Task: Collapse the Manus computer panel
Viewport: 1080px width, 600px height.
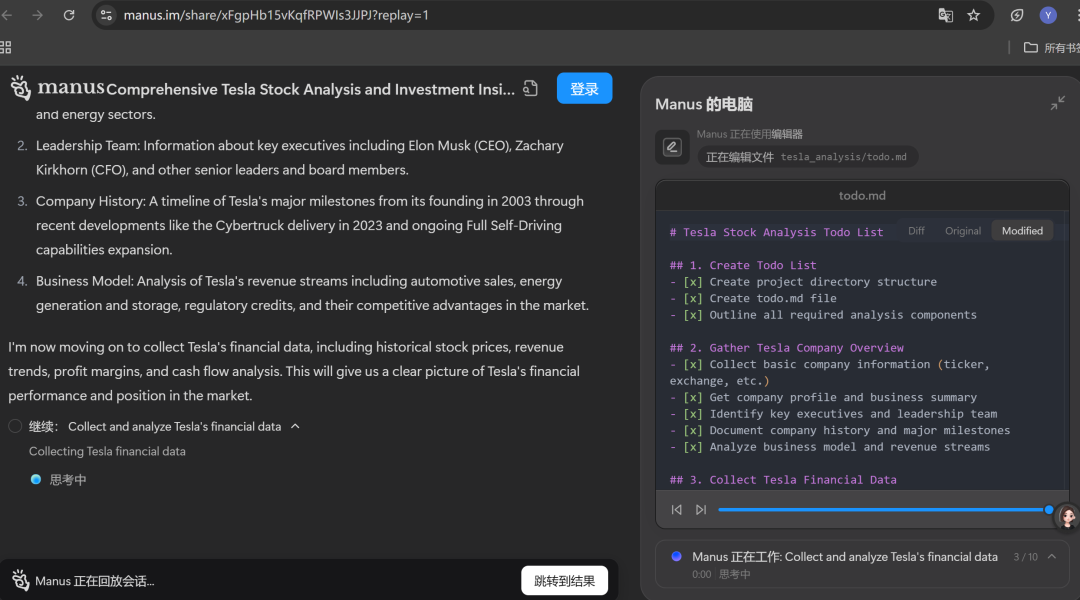Action: pos(1057,104)
